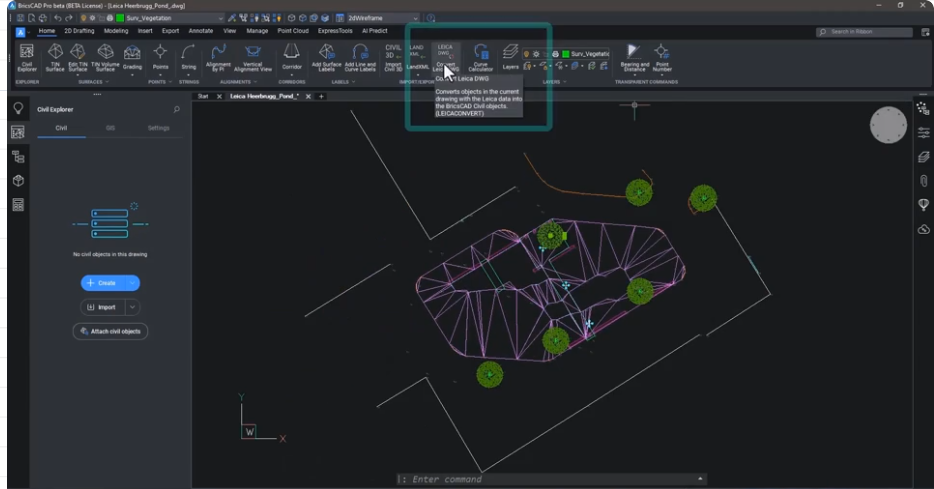Expand the Import button dropdown arrow

[x=133, y=307]
